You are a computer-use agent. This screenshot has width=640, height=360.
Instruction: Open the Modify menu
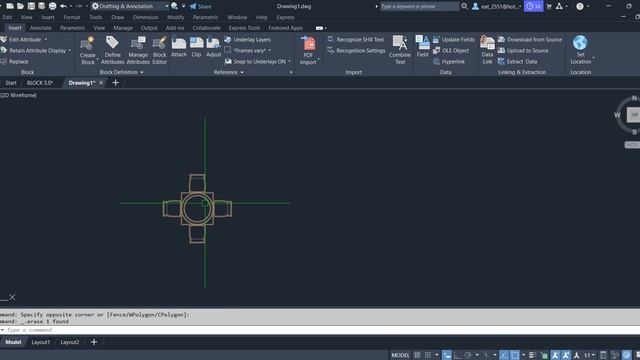coord(176,17)
